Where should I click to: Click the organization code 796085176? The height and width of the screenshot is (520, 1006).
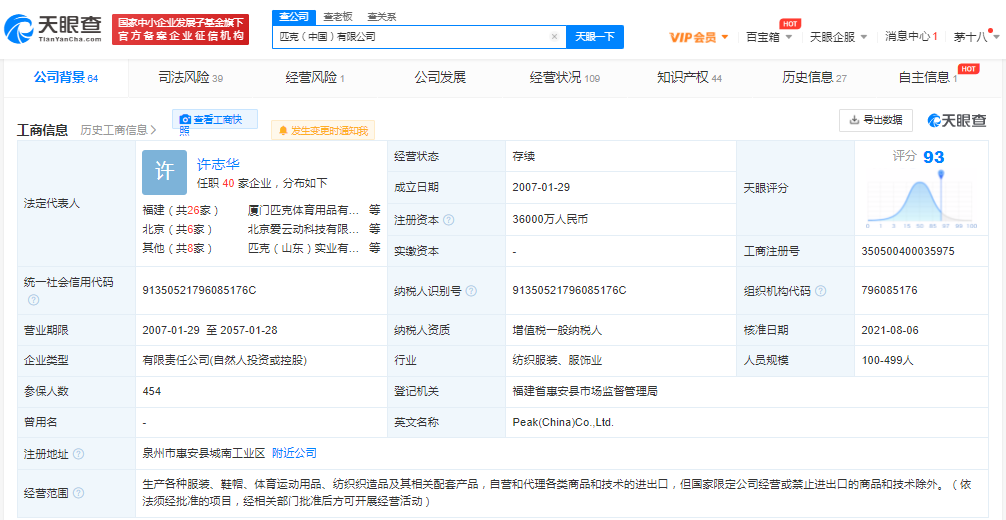click(889, 290)
